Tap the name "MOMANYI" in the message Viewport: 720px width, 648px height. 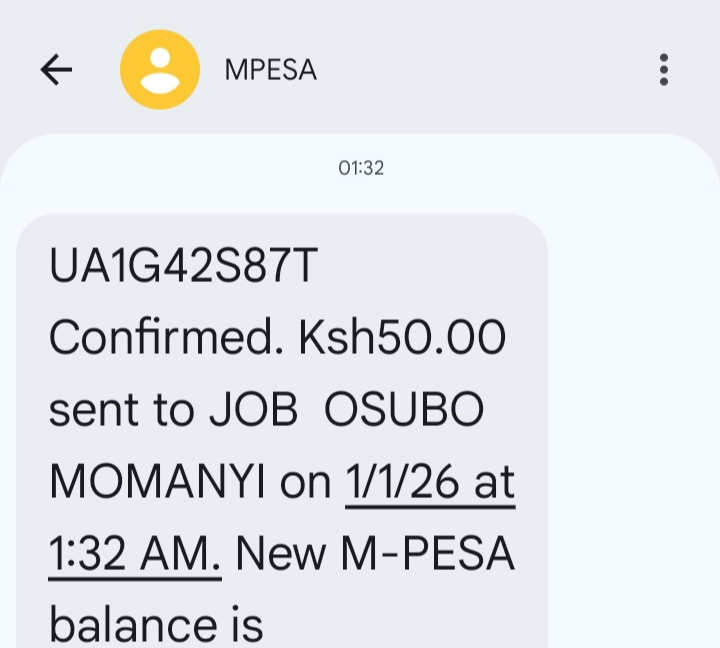pos(156,484)
